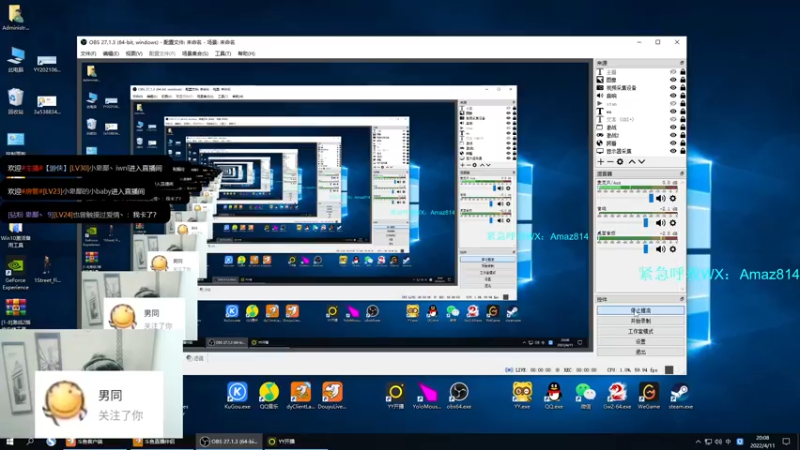
Task: Toggle visibility eye of 视频采集设备 source
Action: click(673, 88)
